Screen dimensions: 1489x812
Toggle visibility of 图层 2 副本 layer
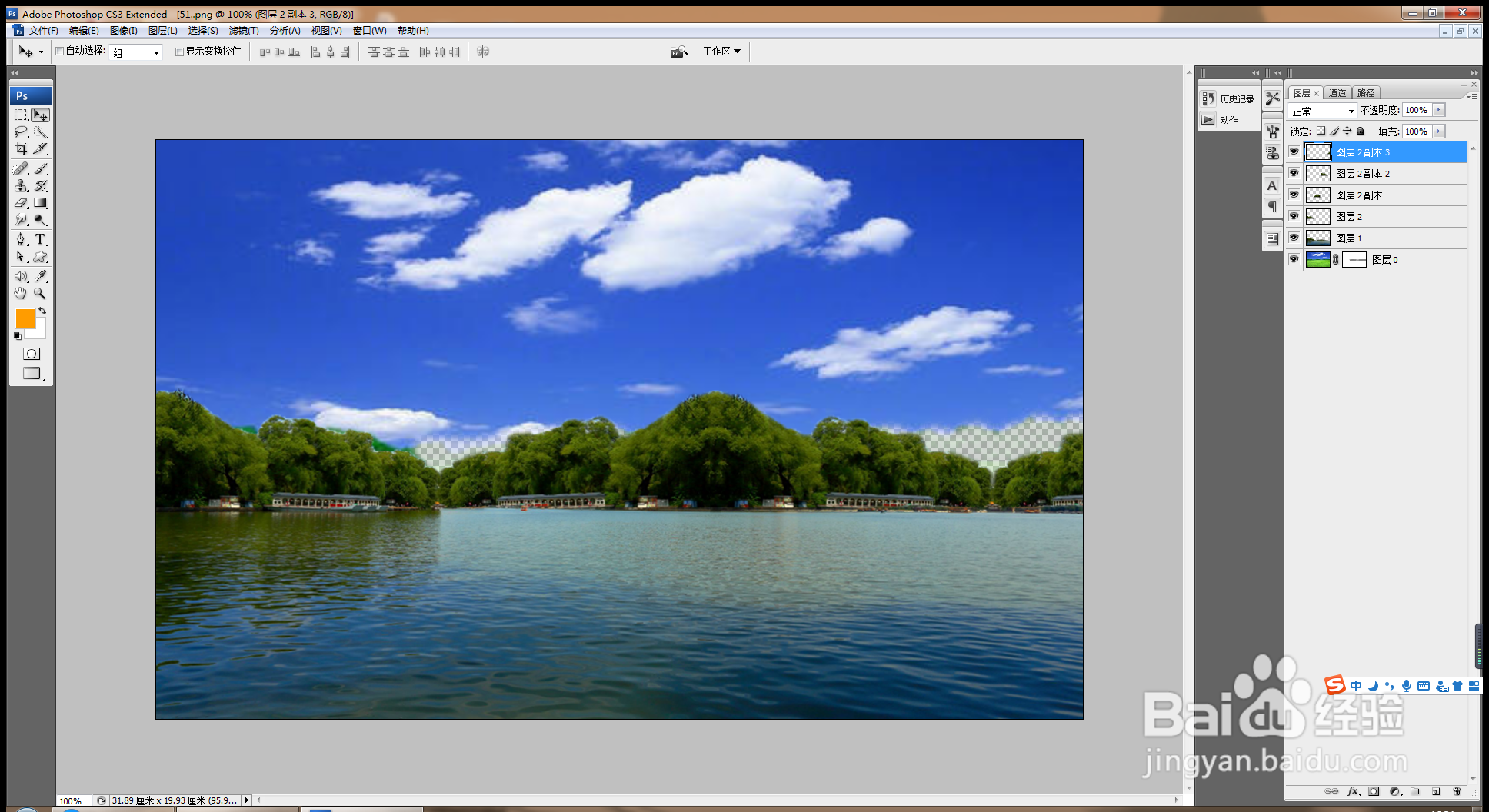[1294, 195]
